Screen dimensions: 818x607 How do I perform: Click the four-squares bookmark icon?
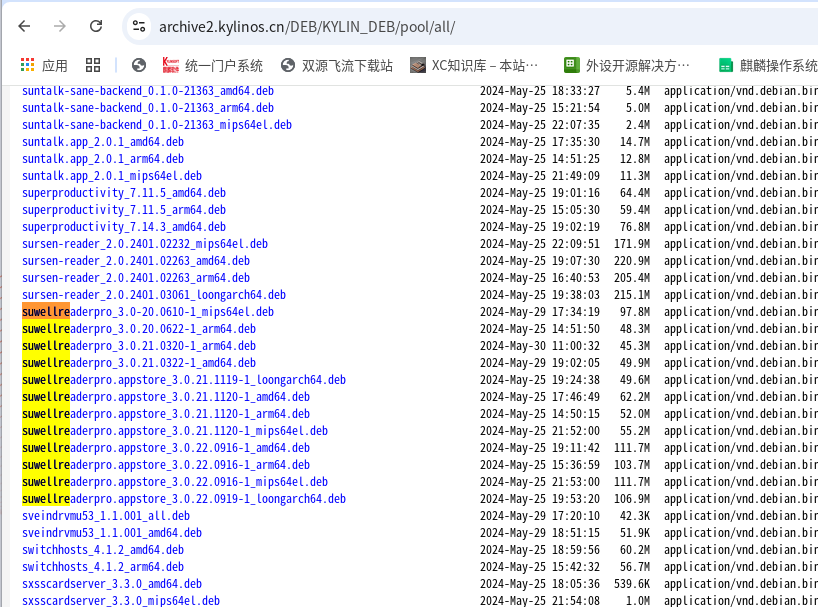pyautogui.click(x=93, y=66)
